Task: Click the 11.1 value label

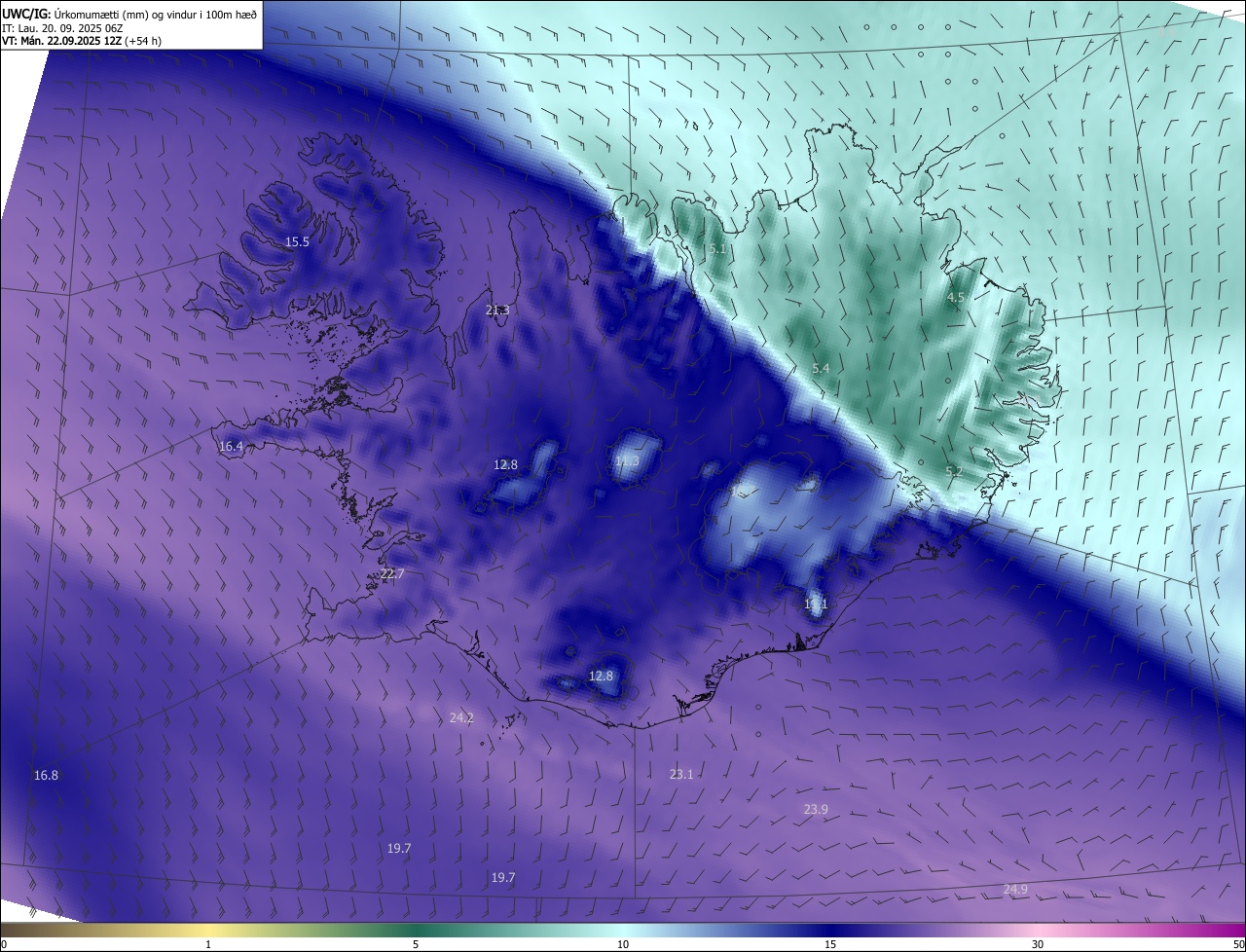Action: (816, 604)
